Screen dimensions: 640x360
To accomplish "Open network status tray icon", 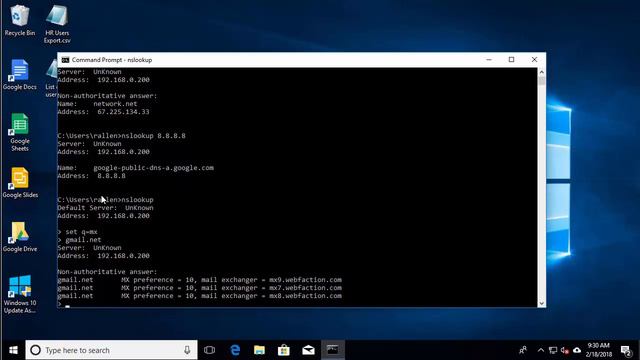I will (x=553, y=350).
